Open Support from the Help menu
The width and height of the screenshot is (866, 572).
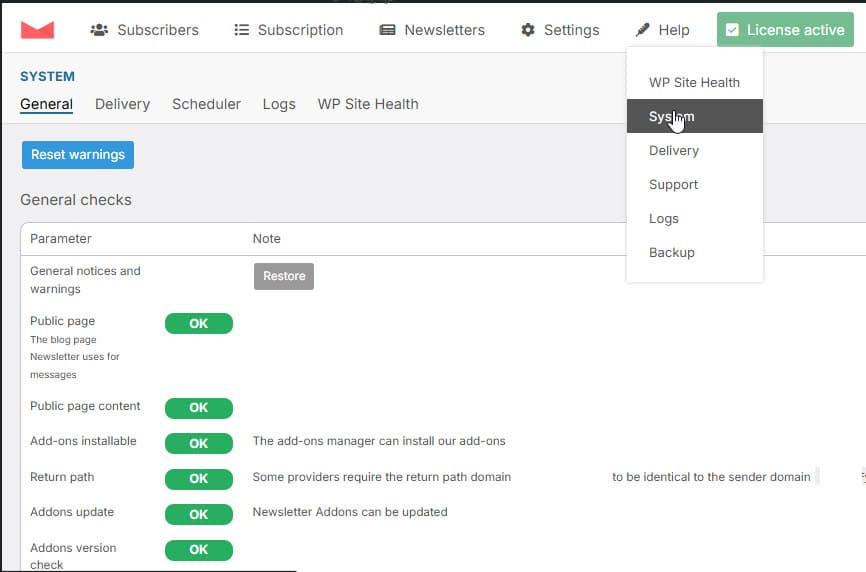(x=673, y=185)
